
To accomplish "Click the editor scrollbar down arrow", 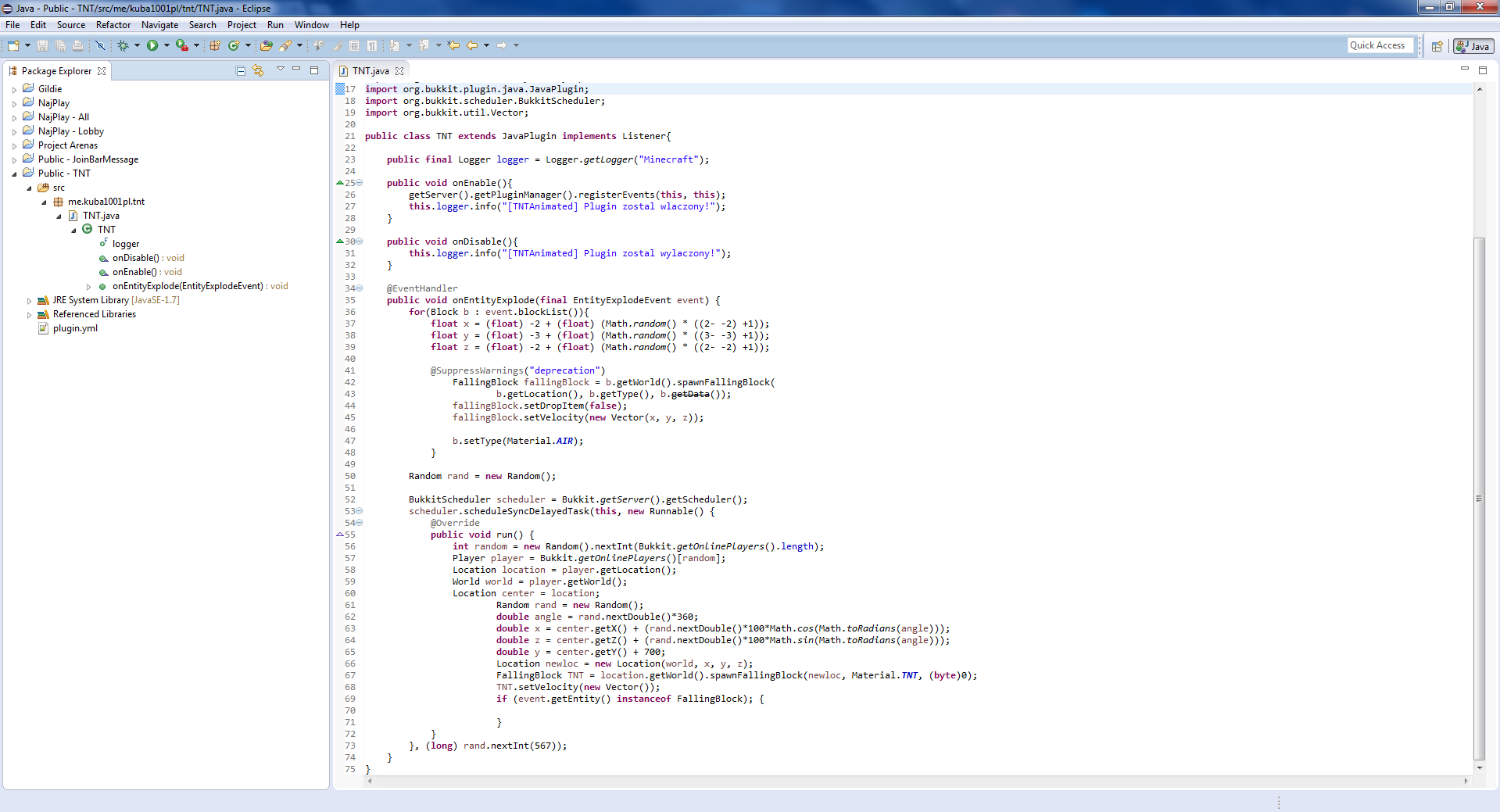I will [1480, 769].
